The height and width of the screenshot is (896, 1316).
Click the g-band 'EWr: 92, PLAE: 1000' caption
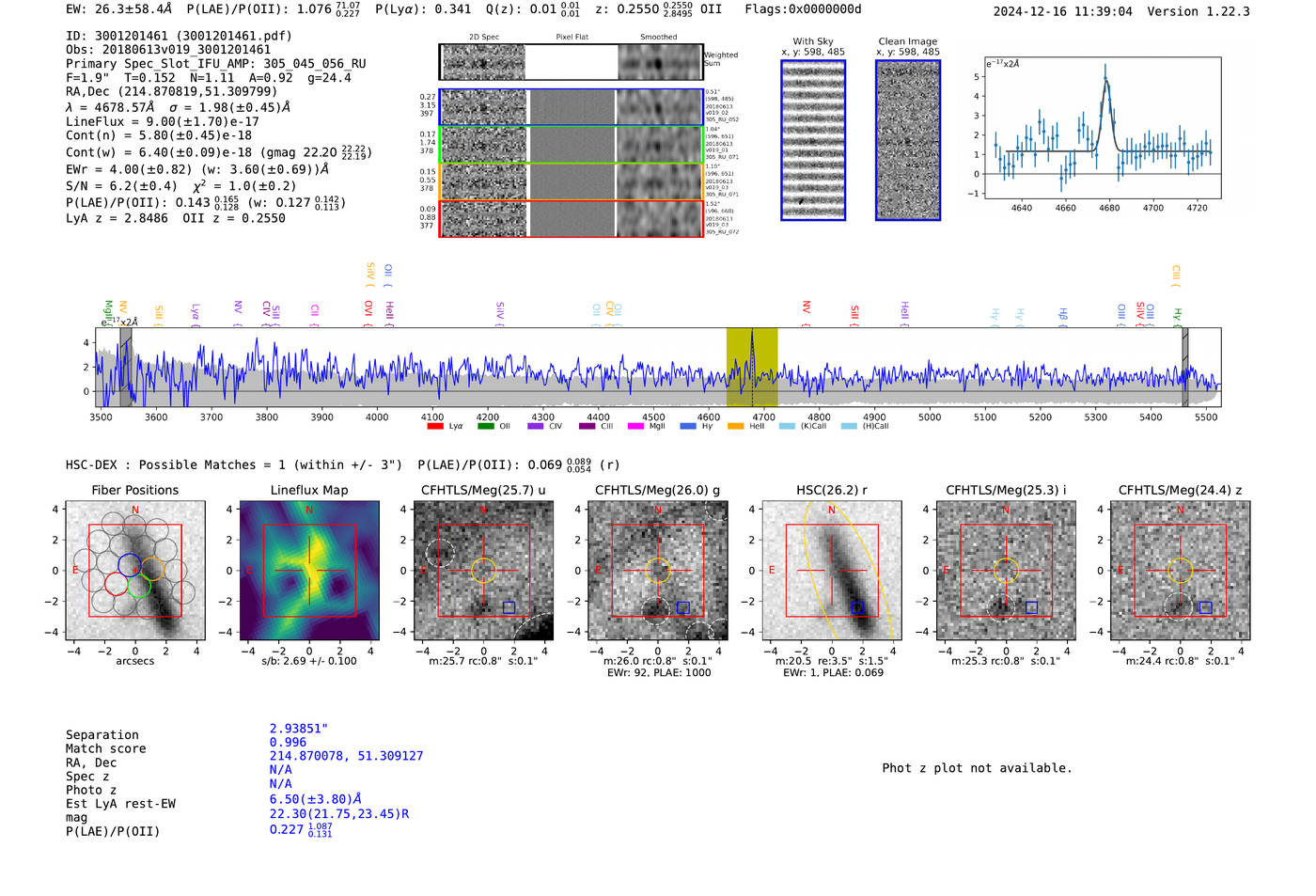click(658, 673)
